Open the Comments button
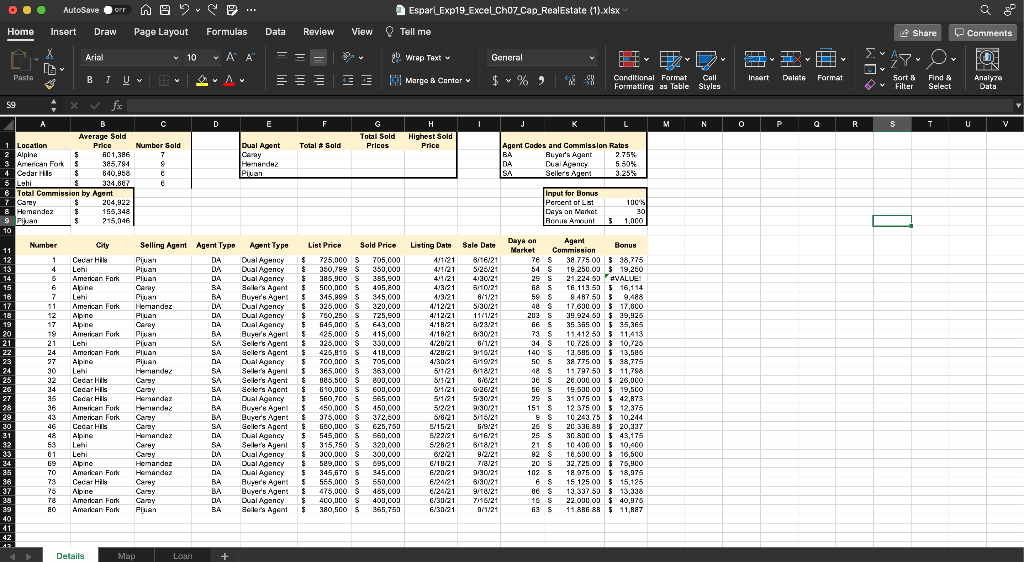 pos(982,32)
